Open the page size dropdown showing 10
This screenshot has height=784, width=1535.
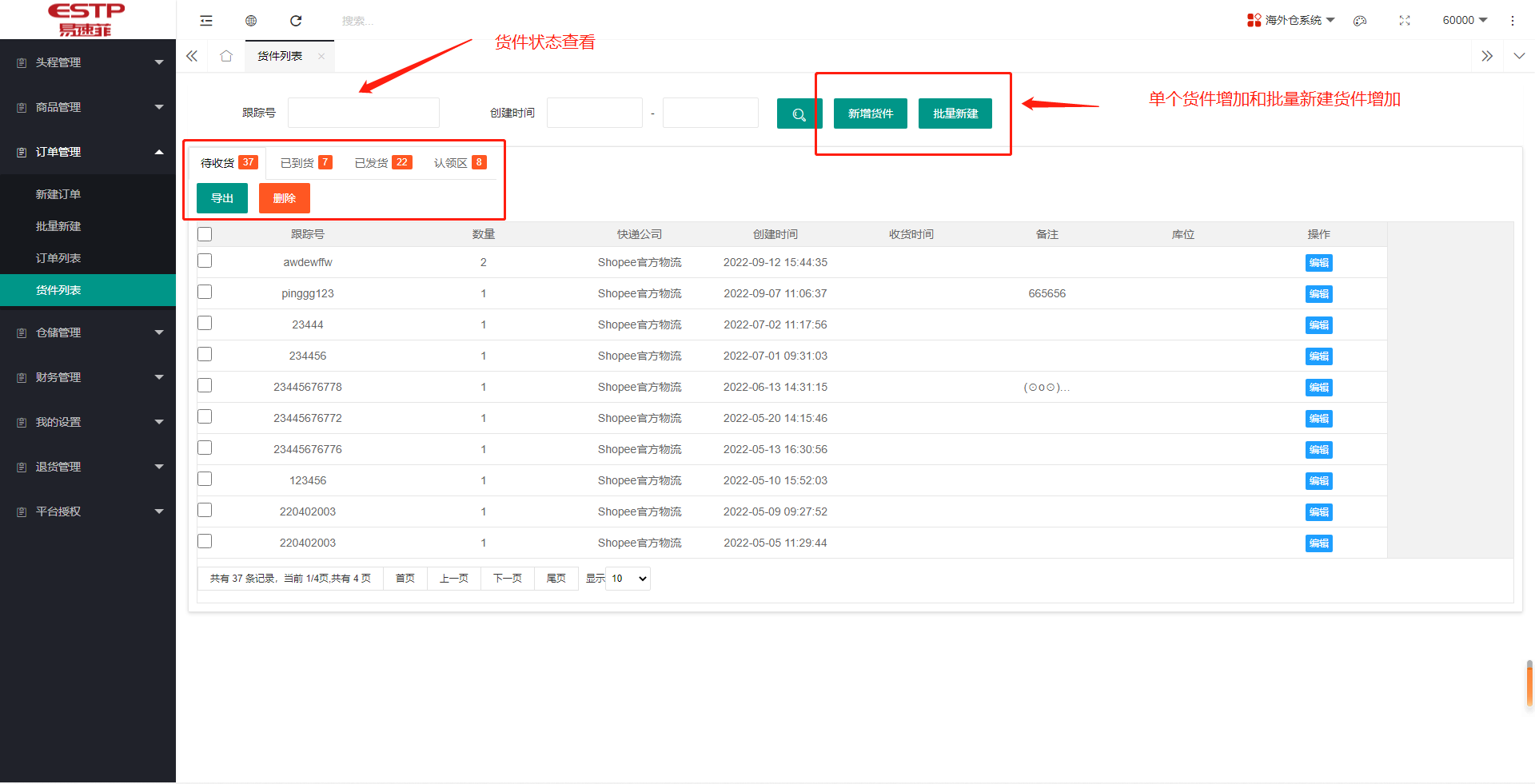tap(628, 579)
